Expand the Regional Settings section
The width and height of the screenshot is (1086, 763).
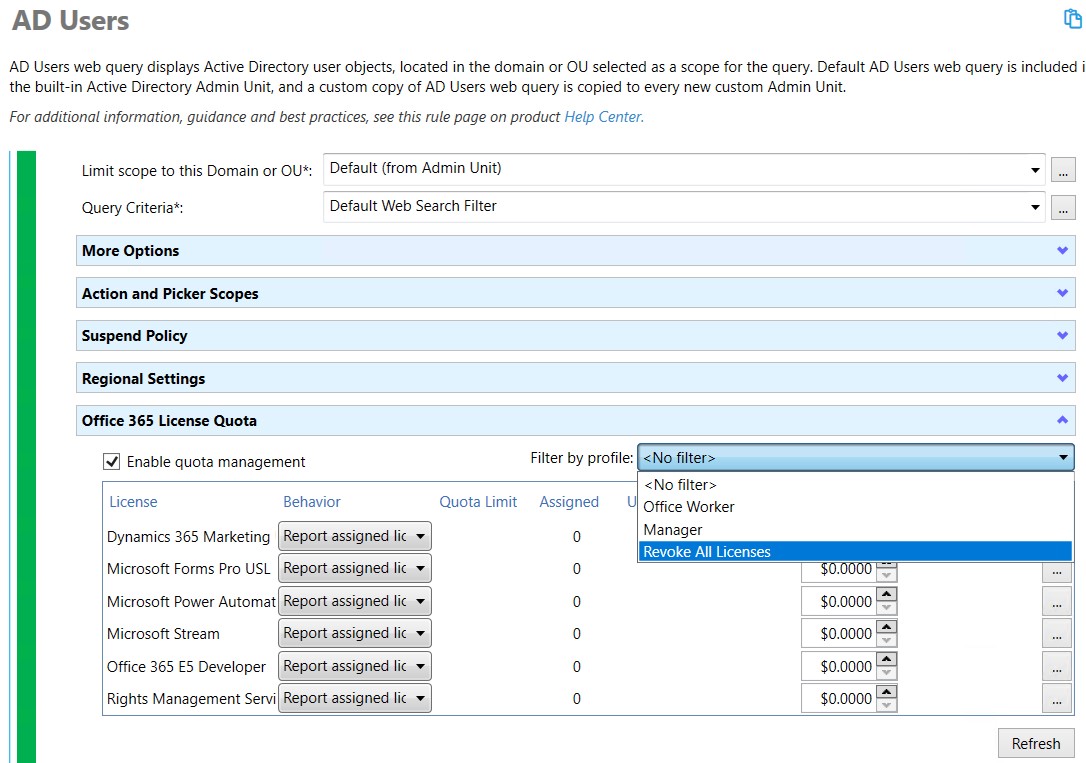pyautogui.click(x=575, y=379)
